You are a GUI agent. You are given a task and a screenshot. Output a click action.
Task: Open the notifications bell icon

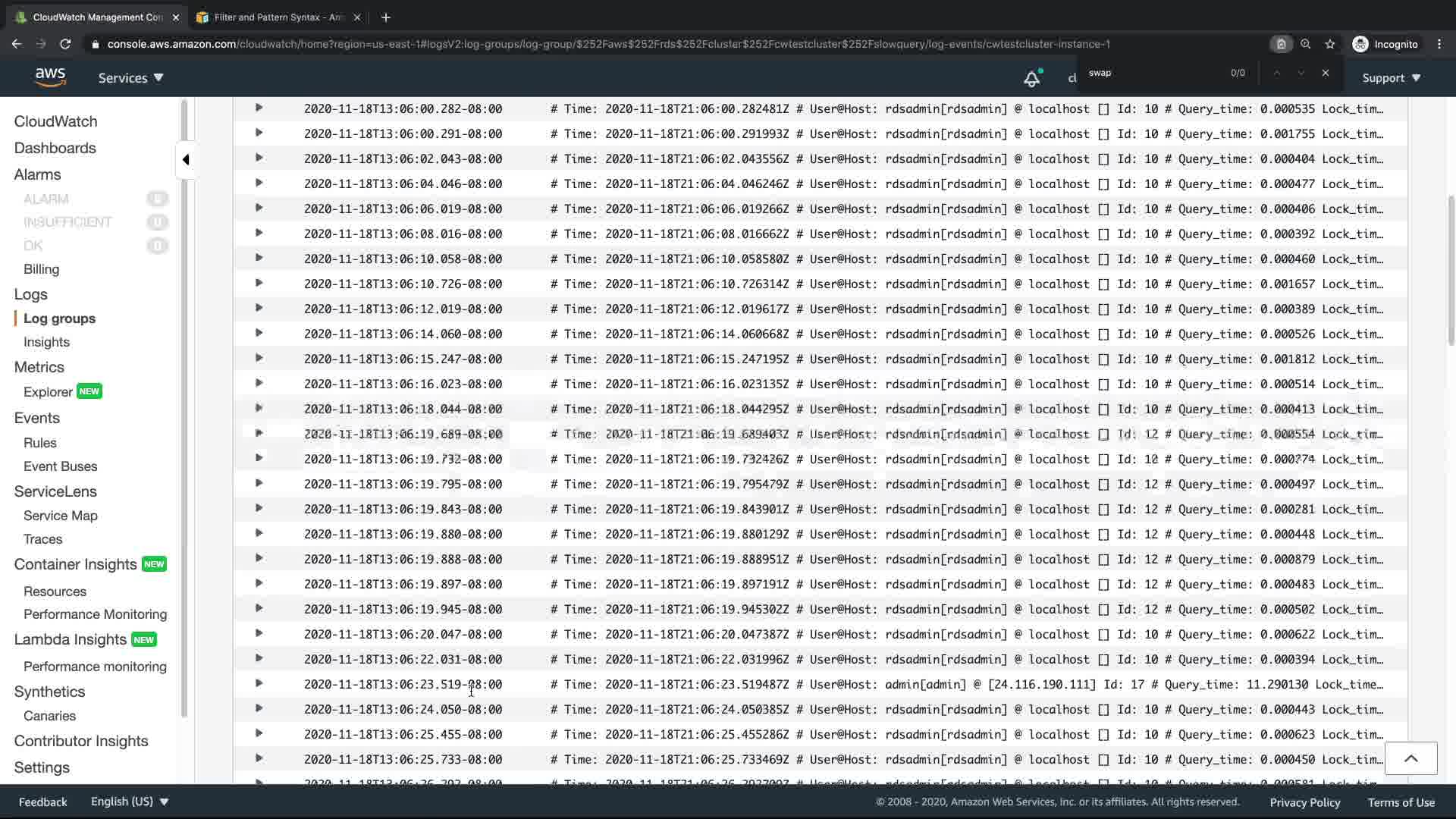click(x=1031, y=78)
